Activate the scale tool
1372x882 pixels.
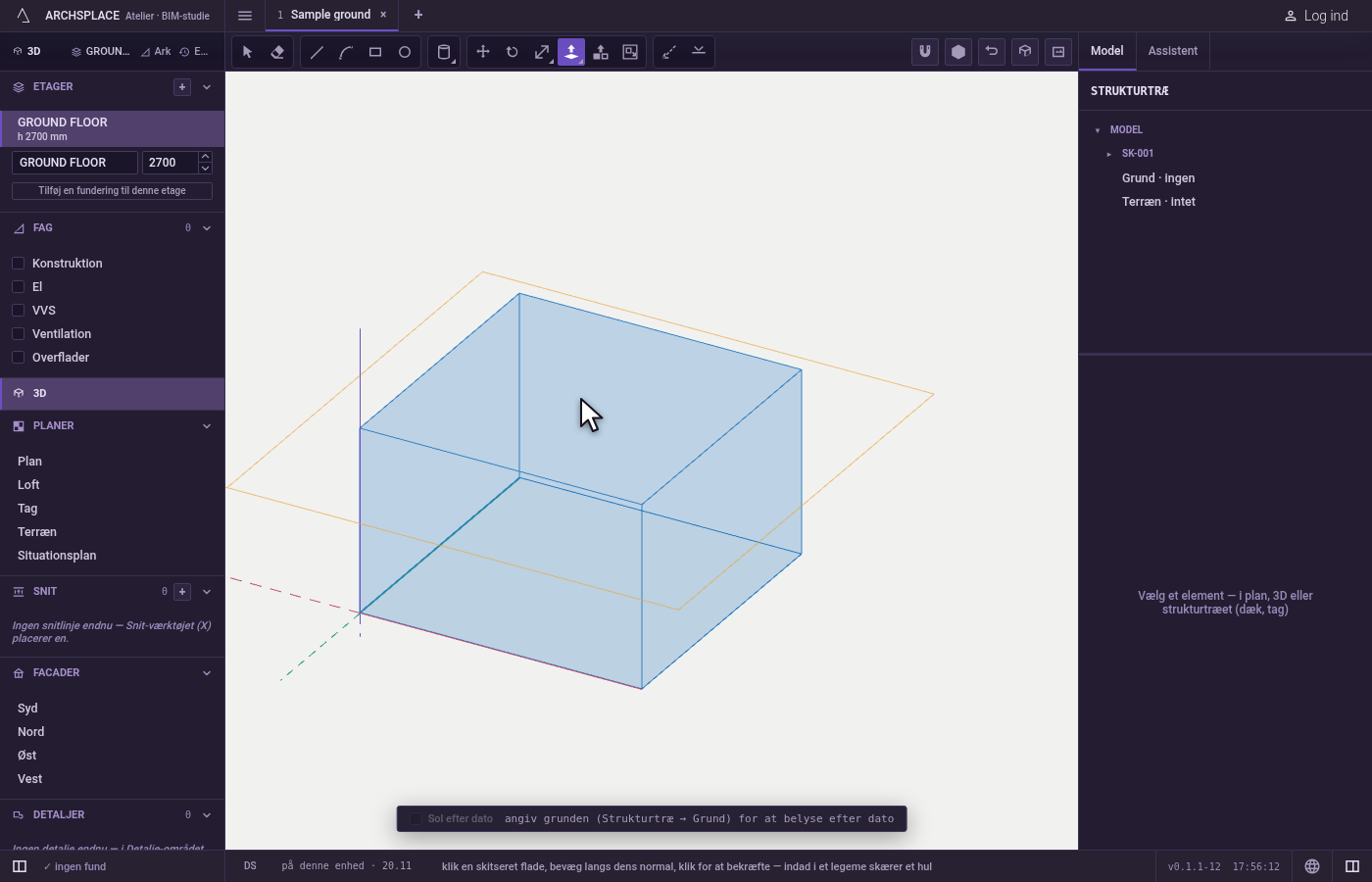[542, 52]
